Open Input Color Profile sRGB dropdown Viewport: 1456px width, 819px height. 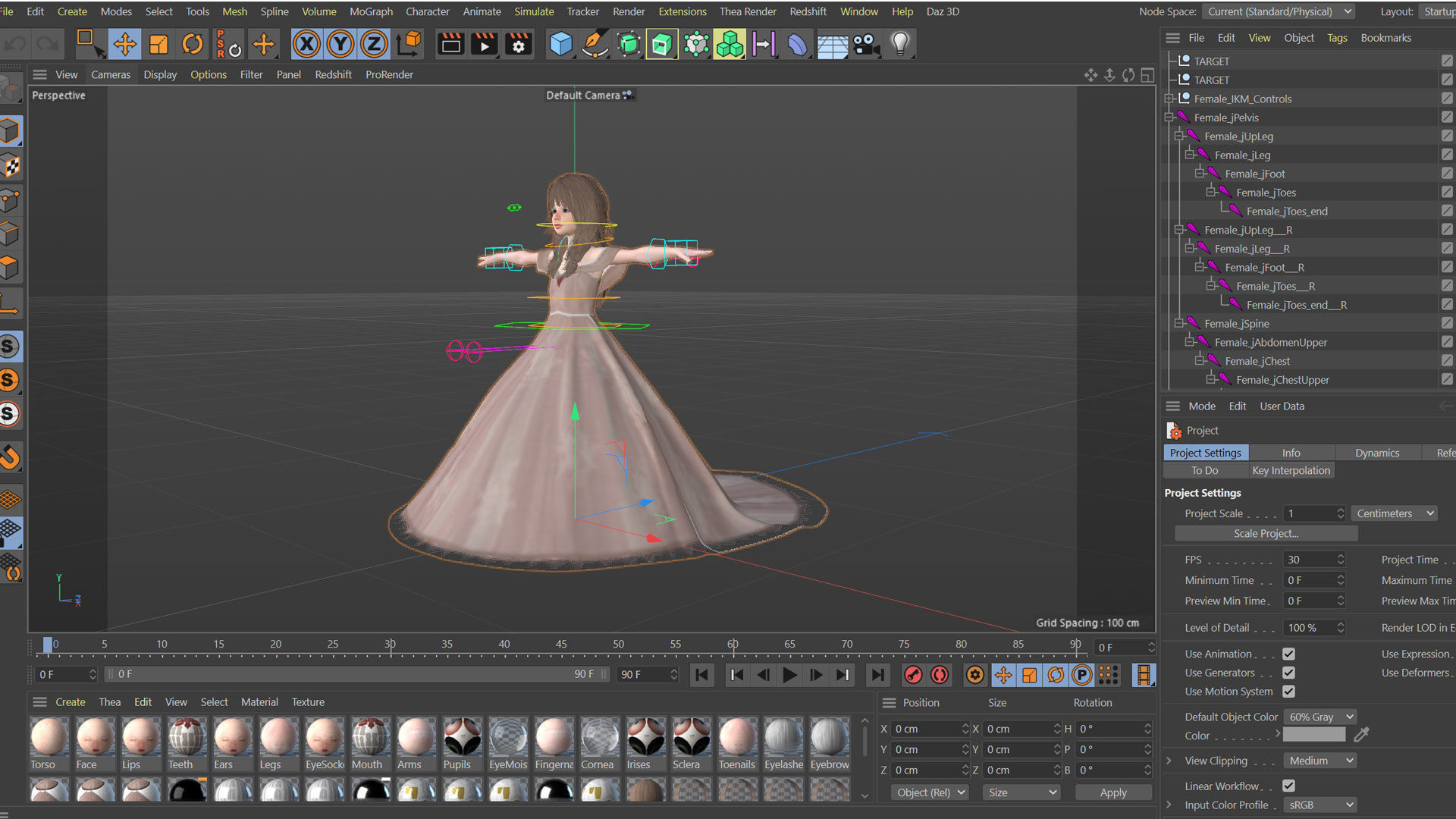click(x=1320, y=805)
